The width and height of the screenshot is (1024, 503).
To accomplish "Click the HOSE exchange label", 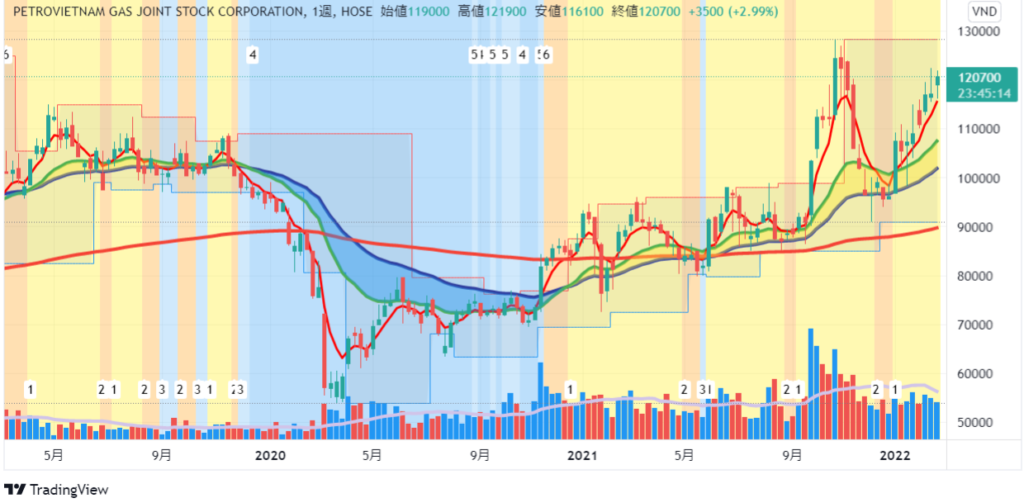I will tap(357, 12).
